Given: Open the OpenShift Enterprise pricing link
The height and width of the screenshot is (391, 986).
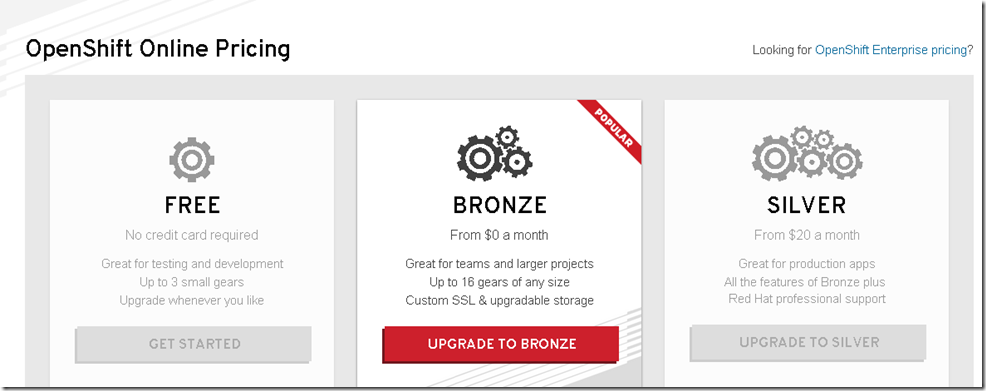Looking at the screenshot, I should (x=890, y=50).
